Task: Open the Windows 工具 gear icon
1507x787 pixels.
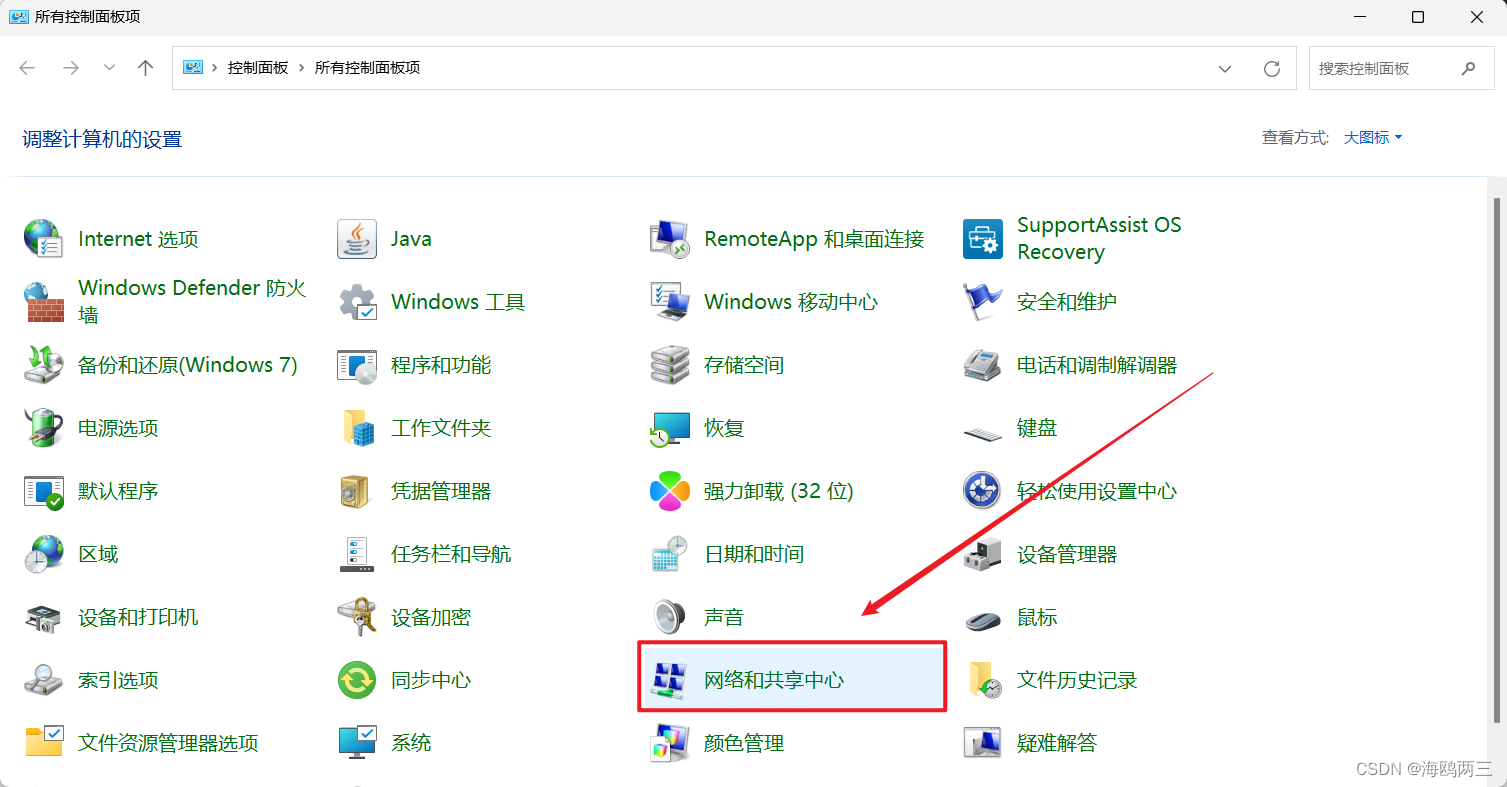Action: point(357,302)
